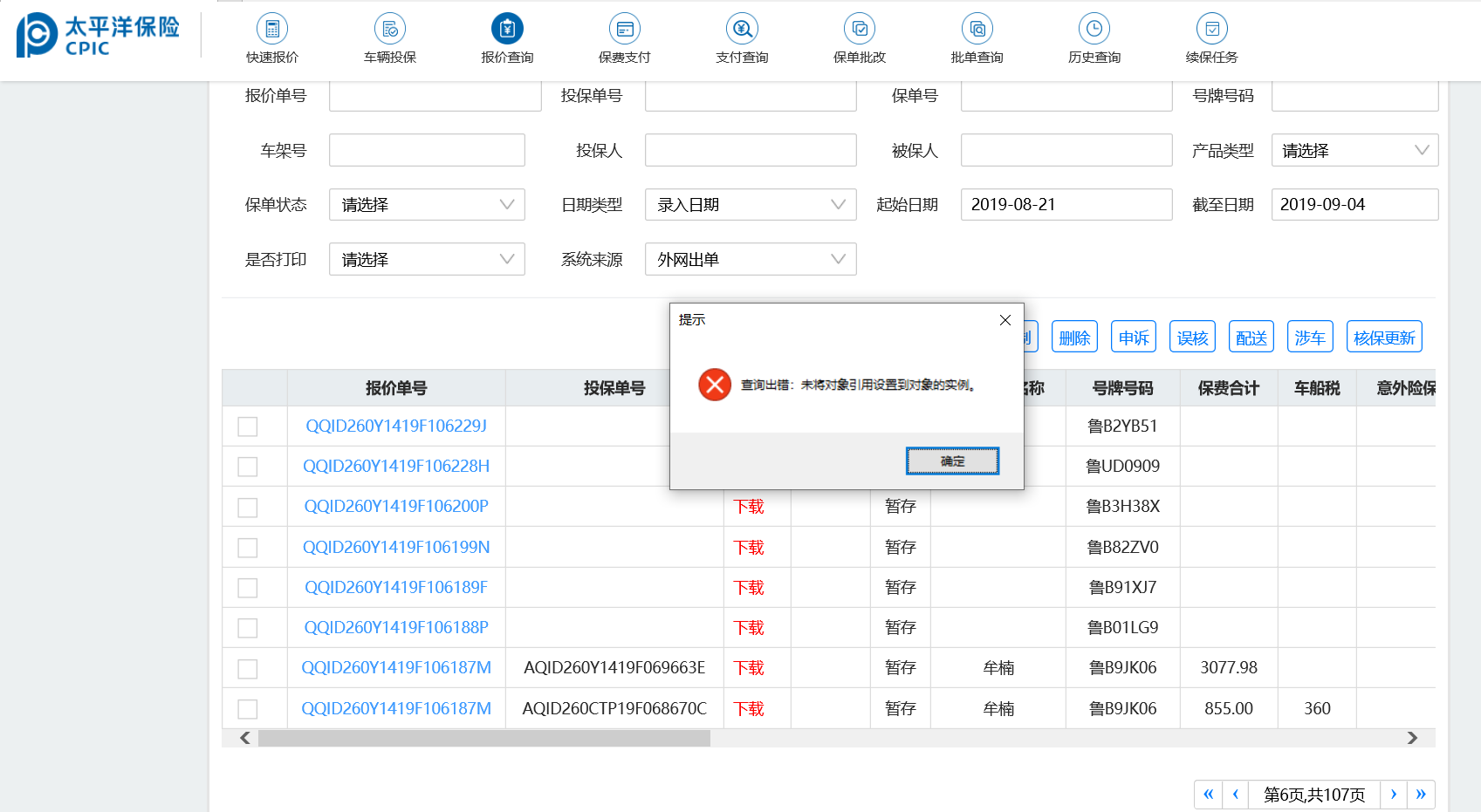Viewport: 1481px width, 812px height.
Task: Check the row box for QQID260Y1419F106200P
Action: pos(248,508)
